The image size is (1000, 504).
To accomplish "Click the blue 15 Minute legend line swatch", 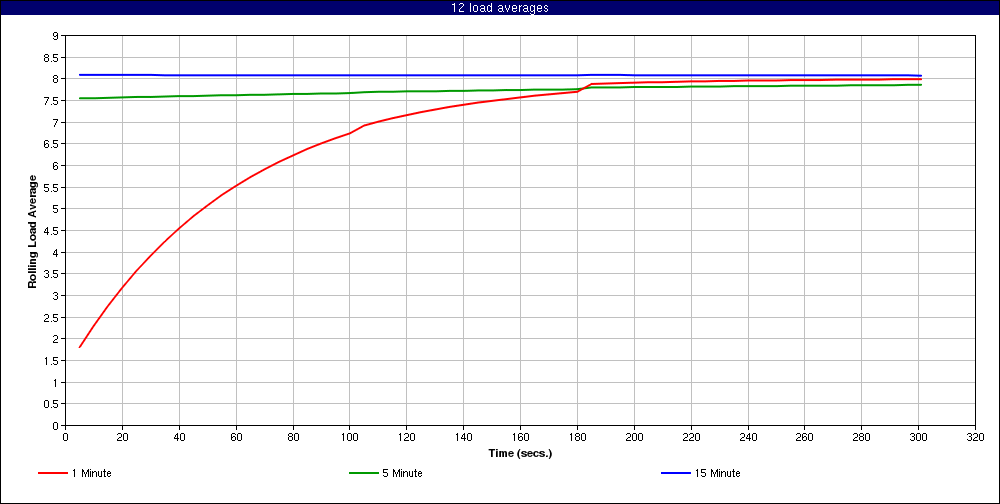I will (x=675, y=473).
